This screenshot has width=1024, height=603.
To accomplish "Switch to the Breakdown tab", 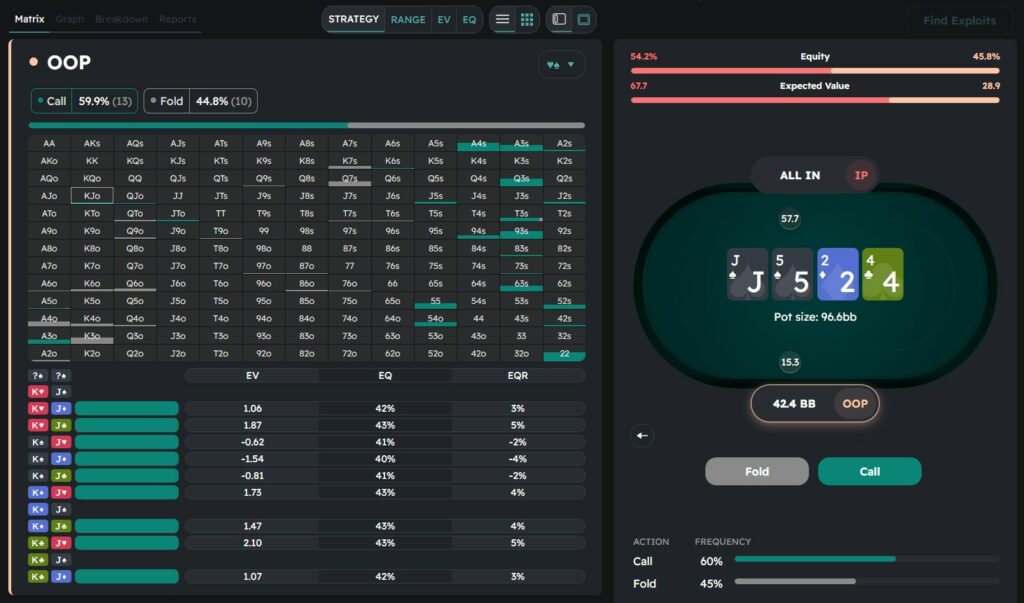I will 122,19.
